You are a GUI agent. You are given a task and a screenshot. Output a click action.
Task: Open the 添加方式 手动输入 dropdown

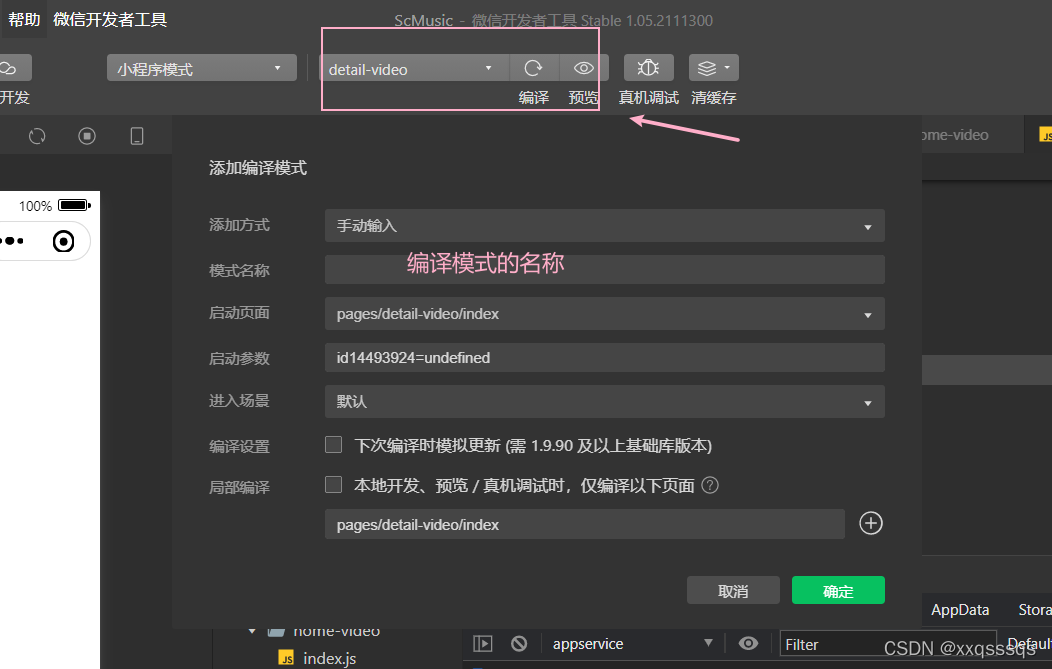(x=604, y=225)
